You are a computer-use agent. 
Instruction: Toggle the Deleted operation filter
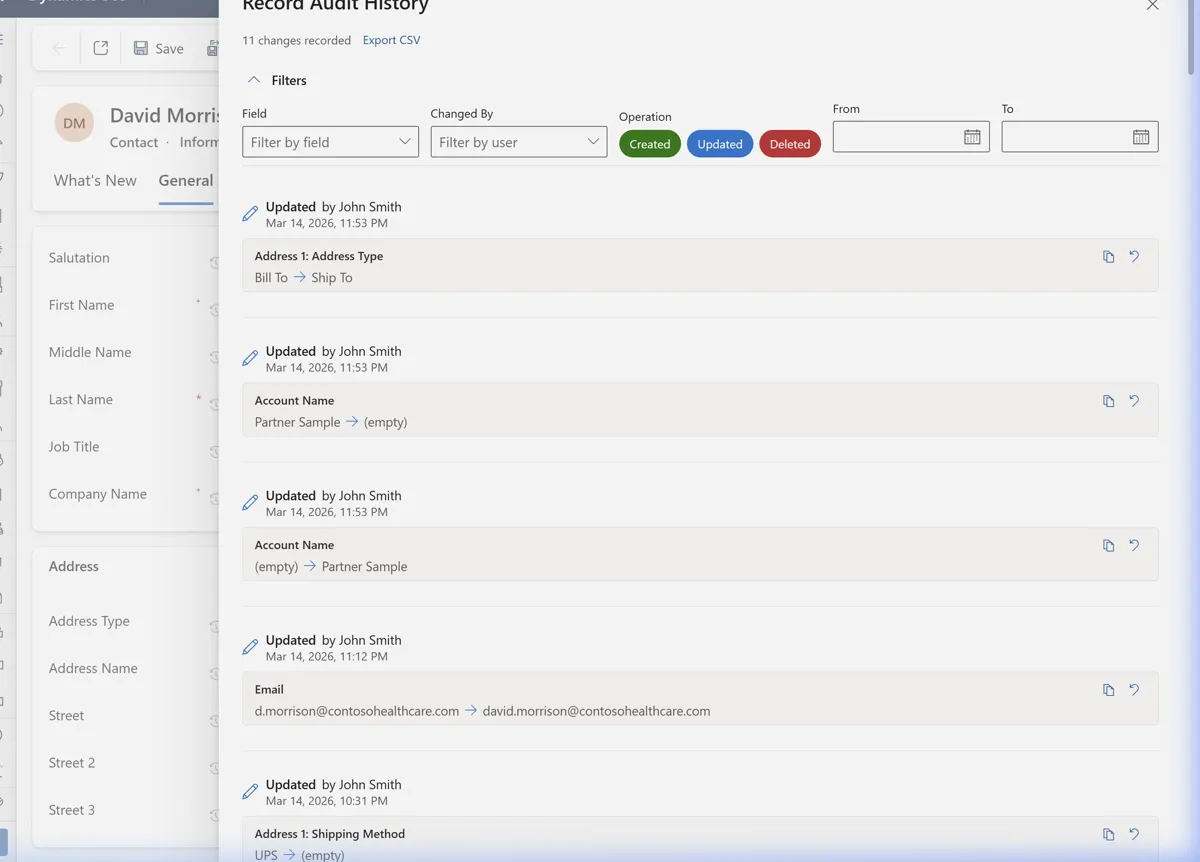[x=790, y=143]
